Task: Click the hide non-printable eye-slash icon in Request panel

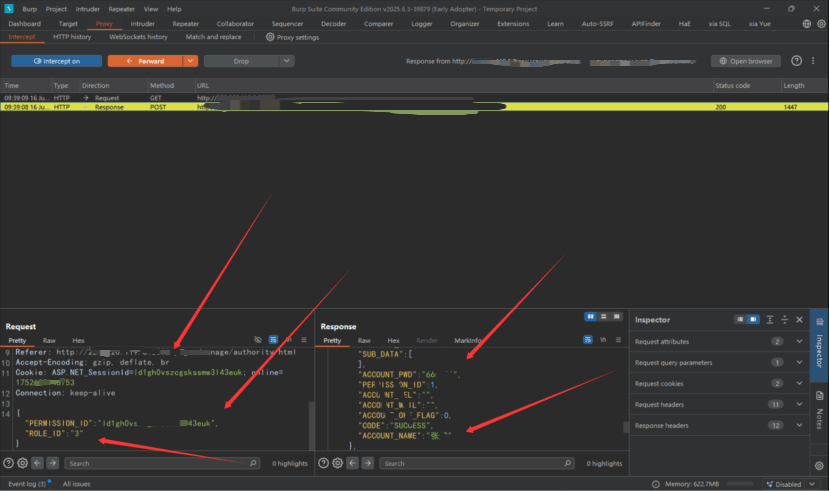Action: click(258, 339)
